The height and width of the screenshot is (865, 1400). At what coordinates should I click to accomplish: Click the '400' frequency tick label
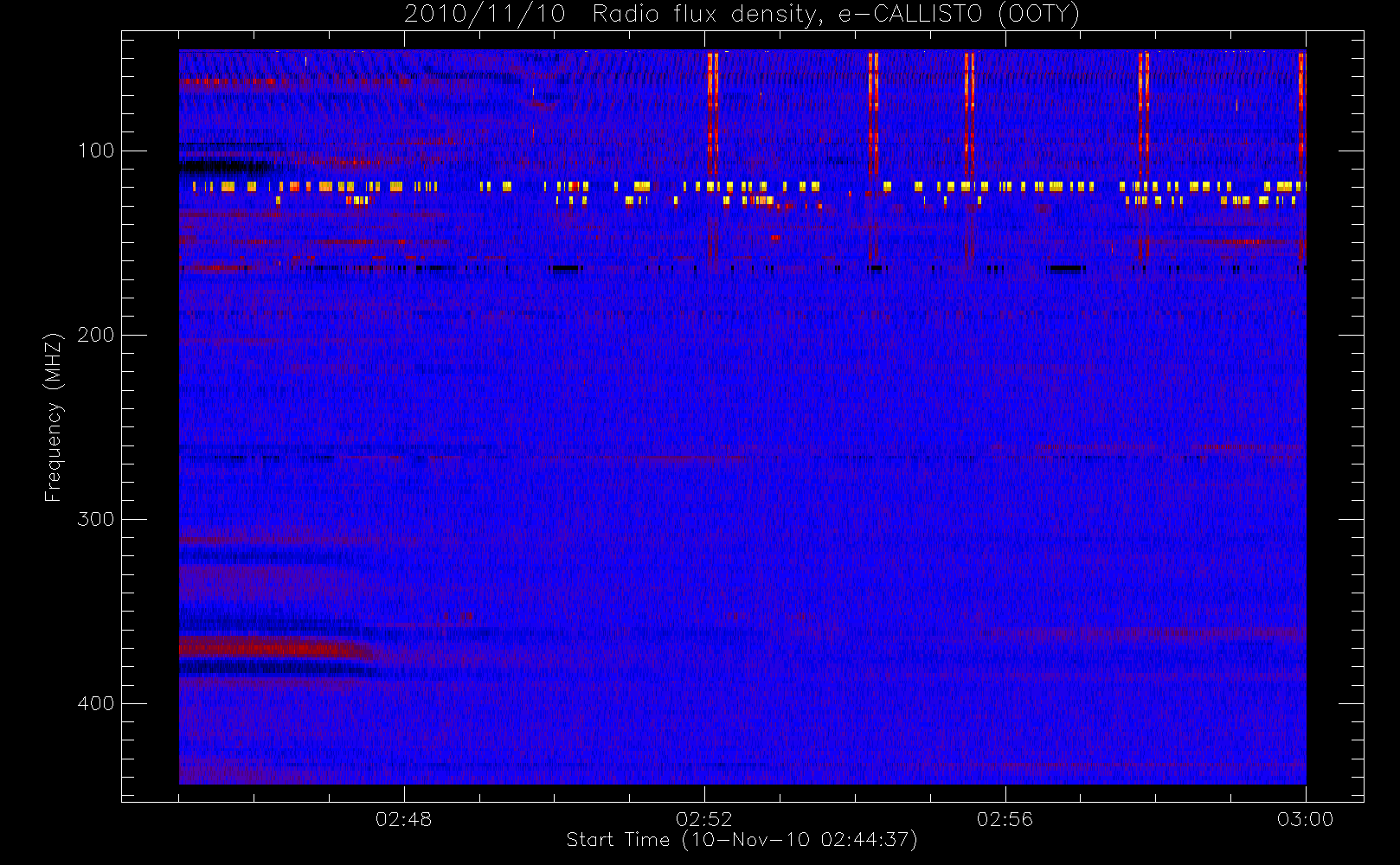95,703
